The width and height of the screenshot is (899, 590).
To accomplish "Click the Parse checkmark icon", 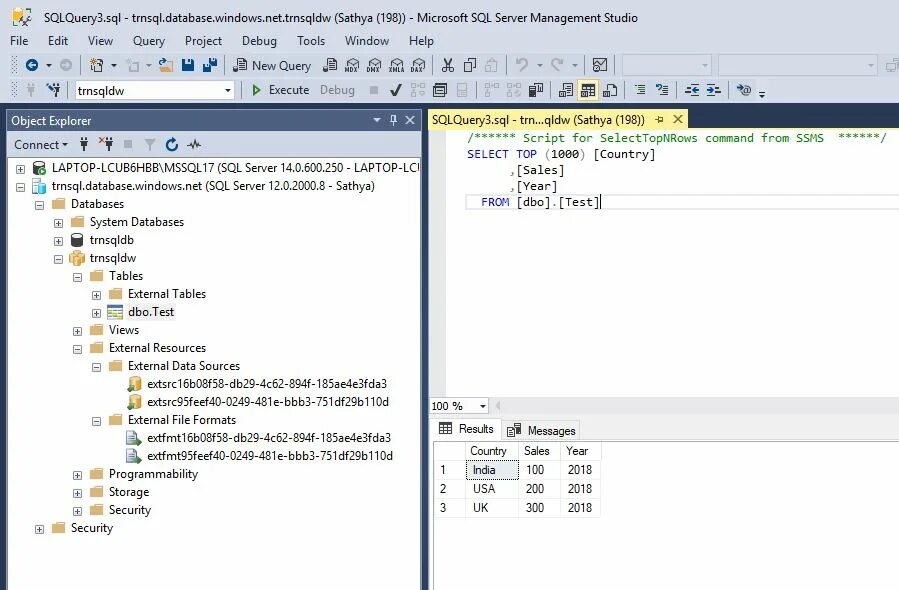I will (x=396, y=90).
